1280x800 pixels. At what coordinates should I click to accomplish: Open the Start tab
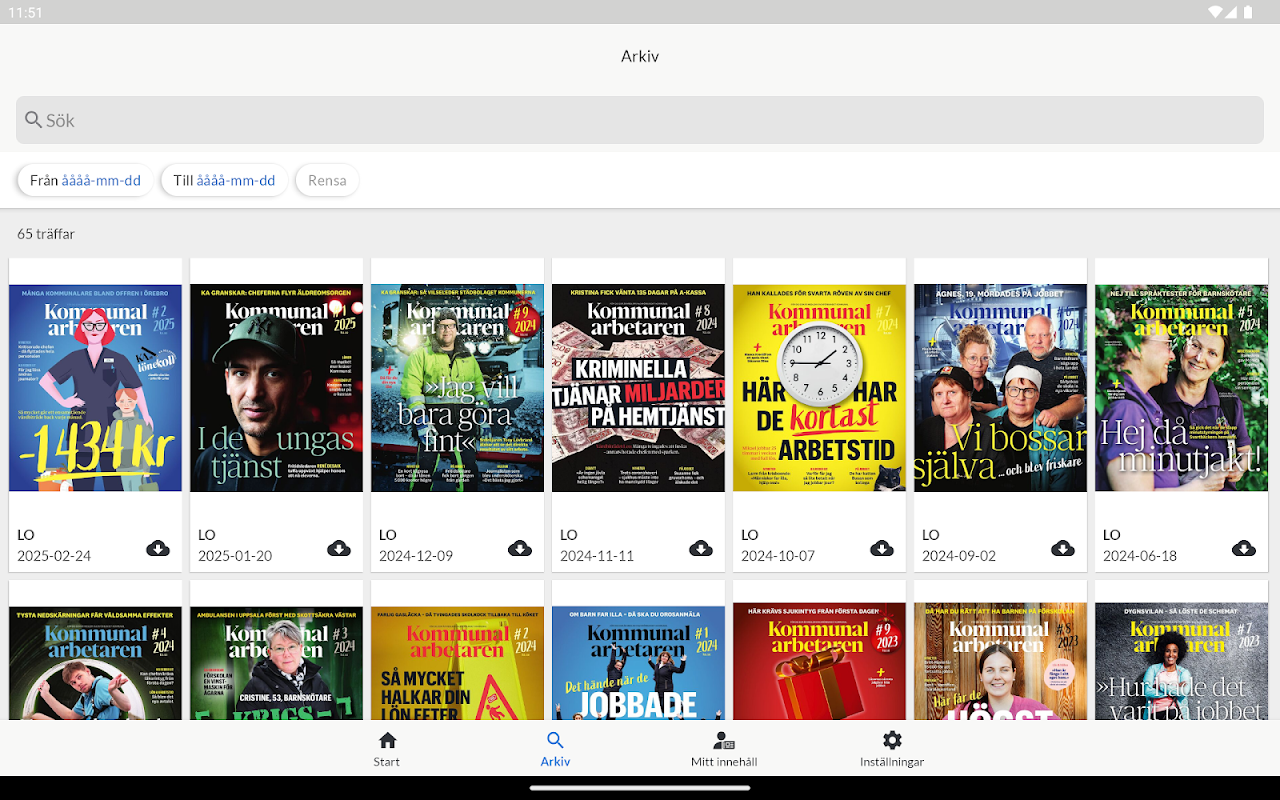point(387,748)
